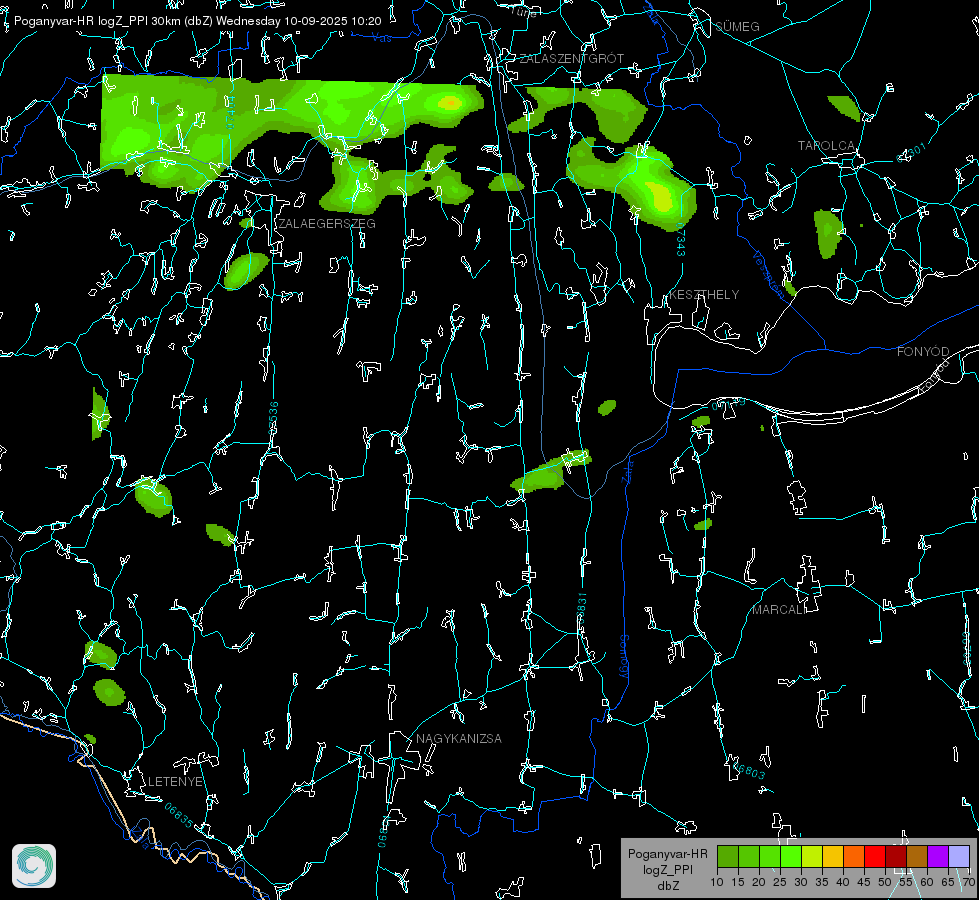Click the ZALAEGERSZEG city label
Screen dimensions: 979x900
click(x=327, y=224)
